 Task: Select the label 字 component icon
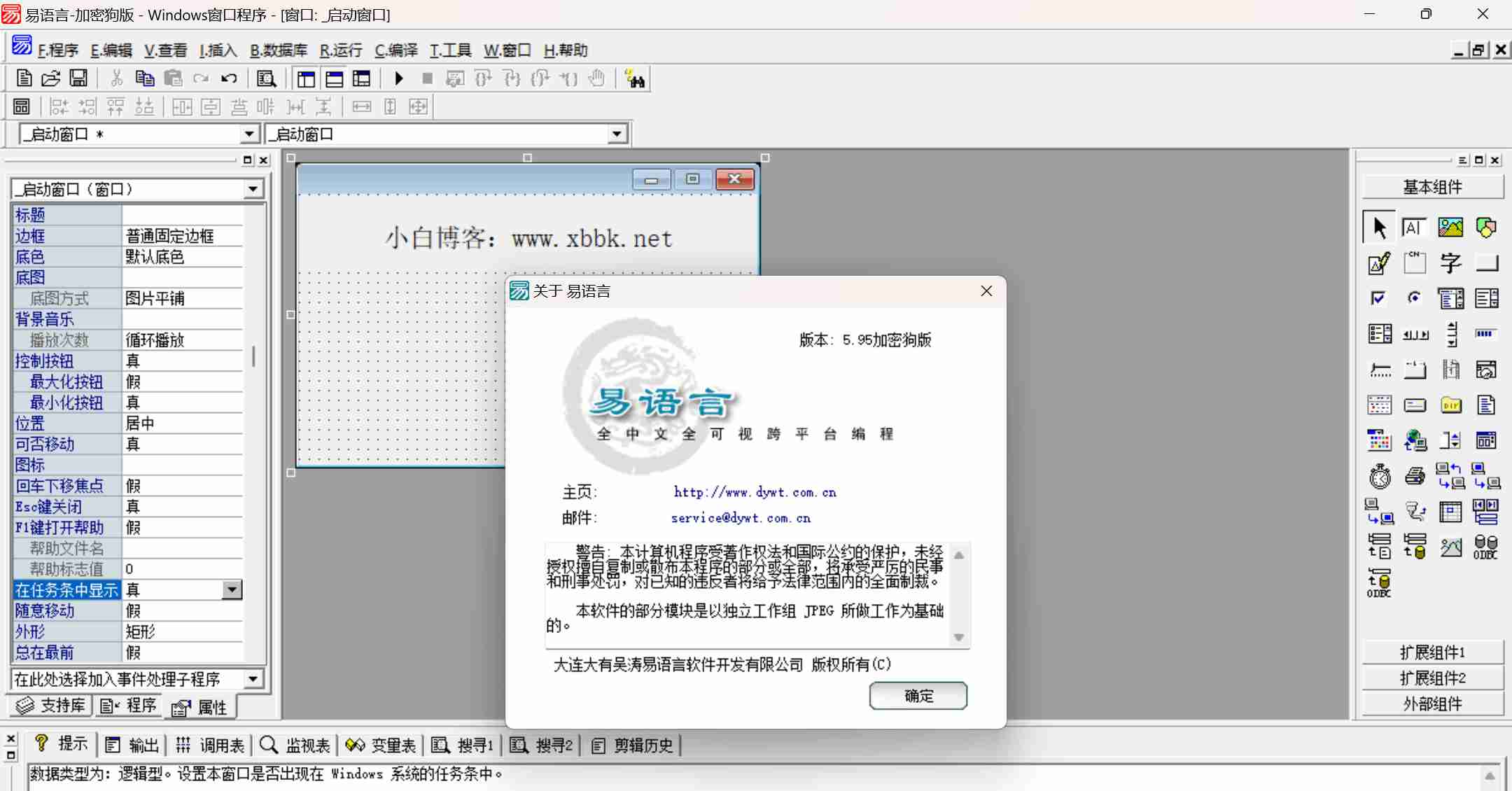[1450, 263]
